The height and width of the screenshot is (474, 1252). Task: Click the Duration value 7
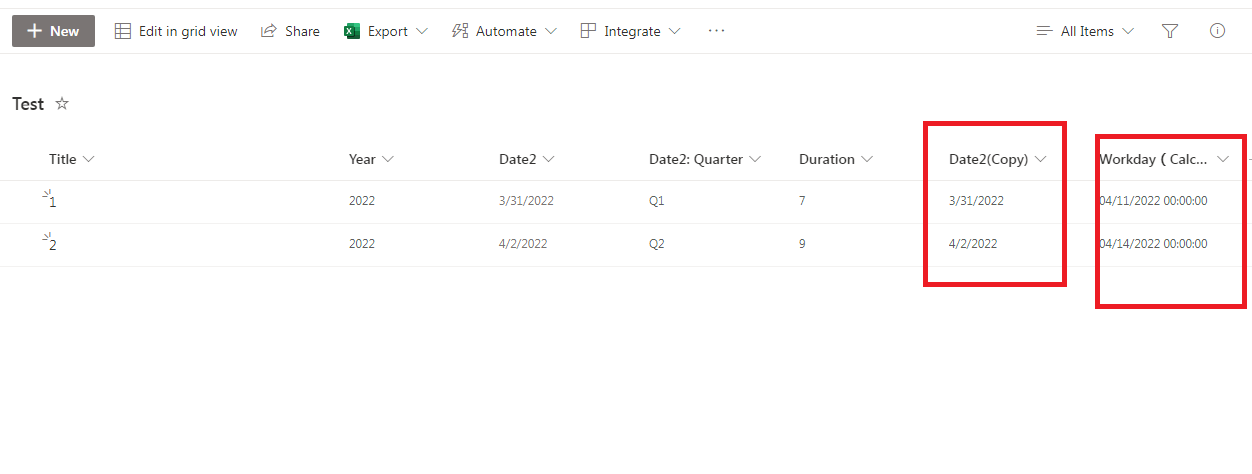802,201
